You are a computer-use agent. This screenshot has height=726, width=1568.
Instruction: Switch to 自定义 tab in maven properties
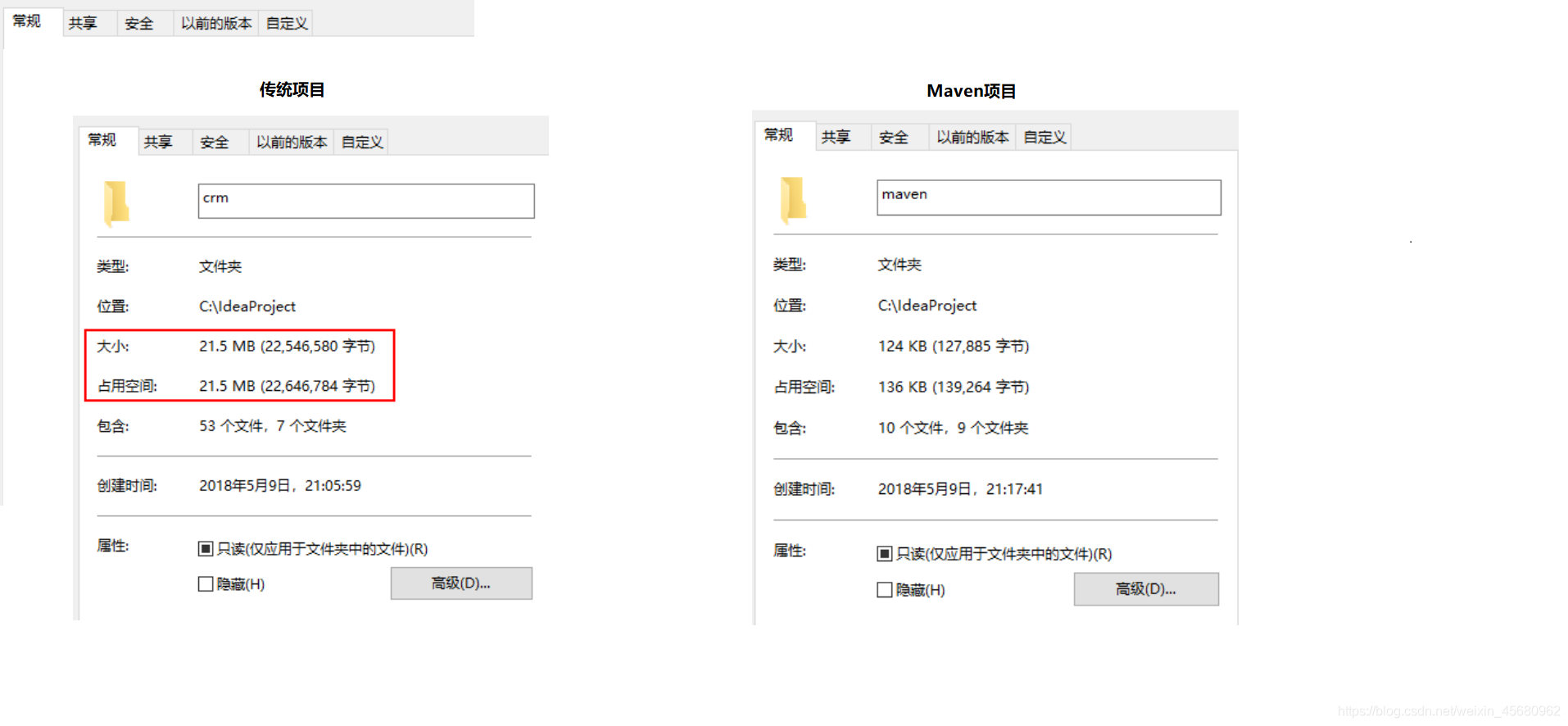(x=1045, y=137)
